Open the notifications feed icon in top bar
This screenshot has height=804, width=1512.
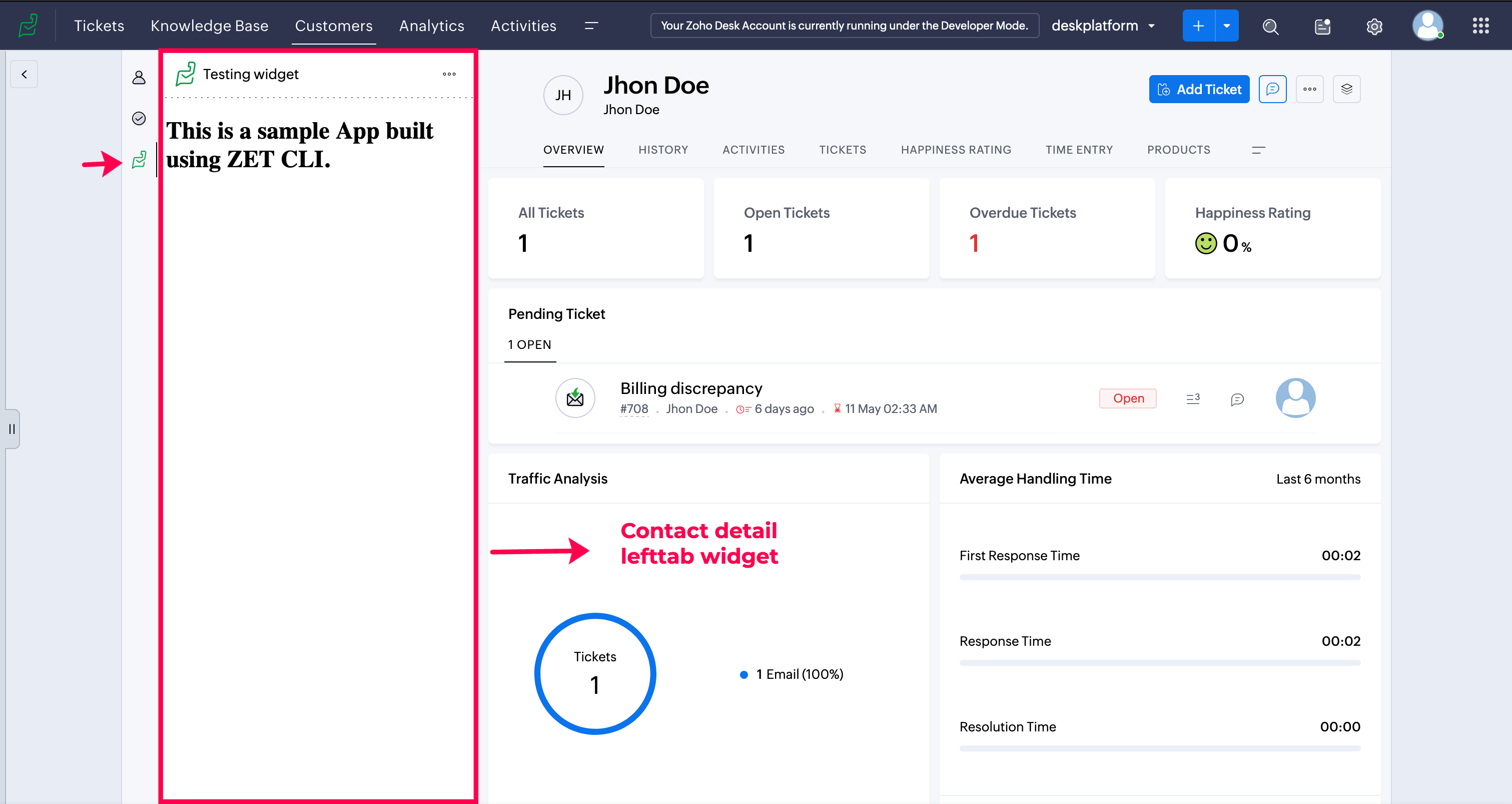[x=1322, y=26]
